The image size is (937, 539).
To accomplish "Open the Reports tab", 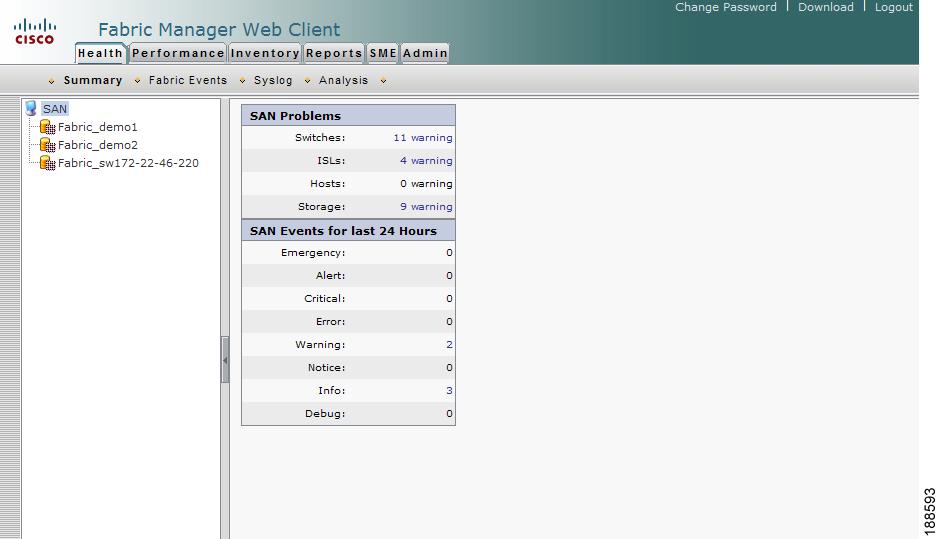I will 334,53.
